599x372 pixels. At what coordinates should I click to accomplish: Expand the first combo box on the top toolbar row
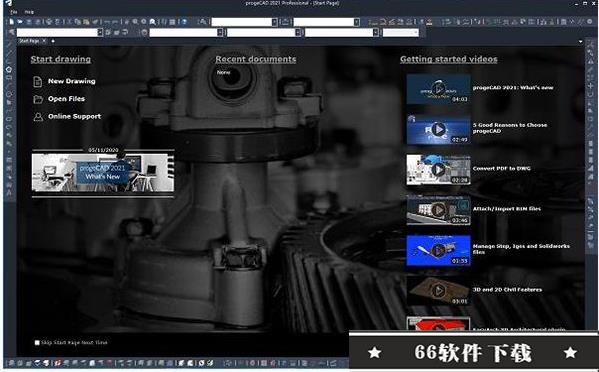tap(274, 22)
